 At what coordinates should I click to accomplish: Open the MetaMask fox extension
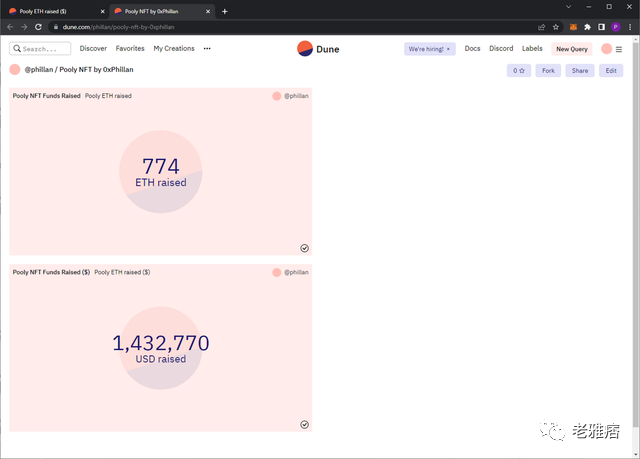coord(573,27)
